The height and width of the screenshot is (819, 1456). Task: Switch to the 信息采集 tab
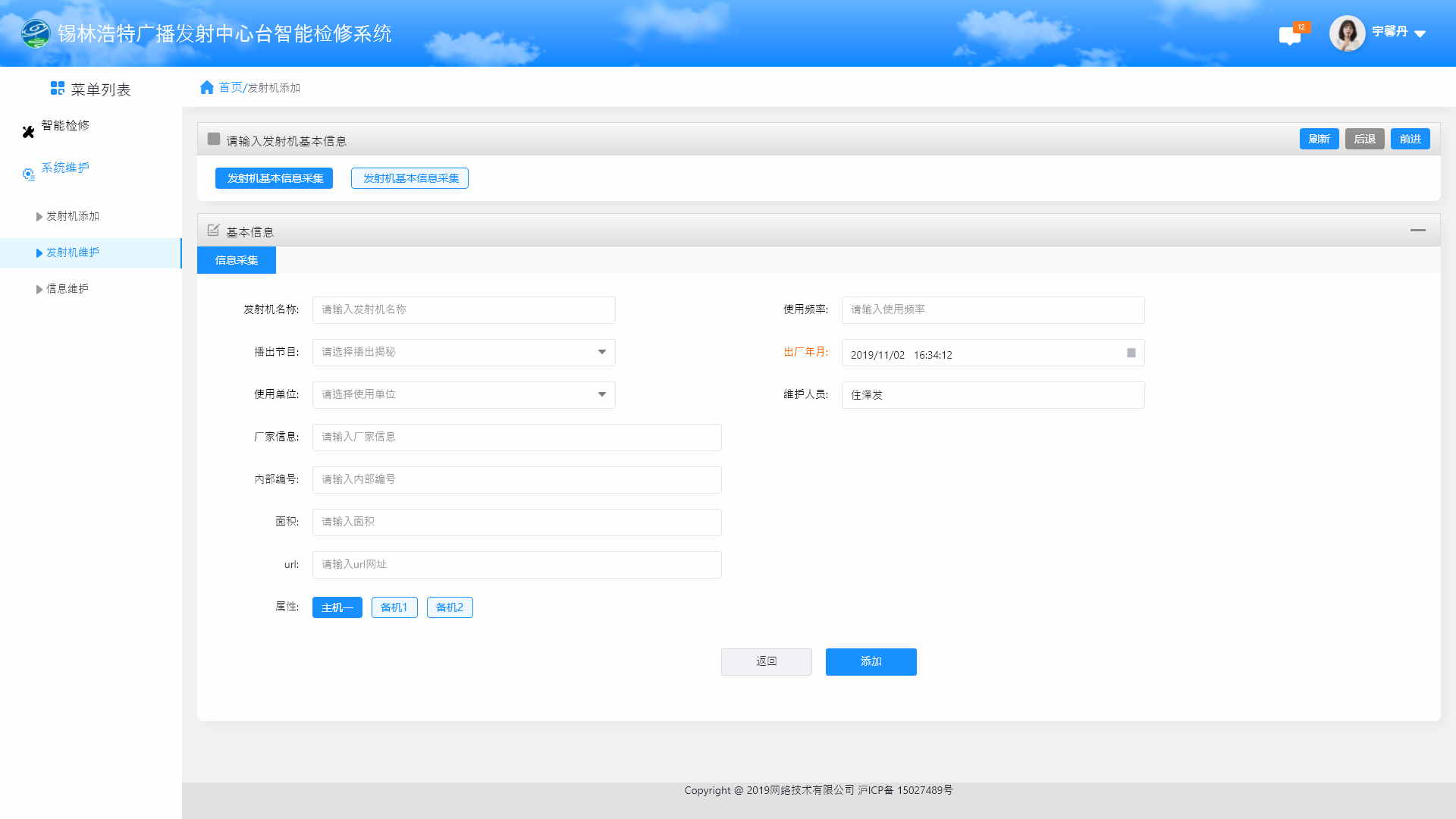pyautogui.click(x=237, y=260)
